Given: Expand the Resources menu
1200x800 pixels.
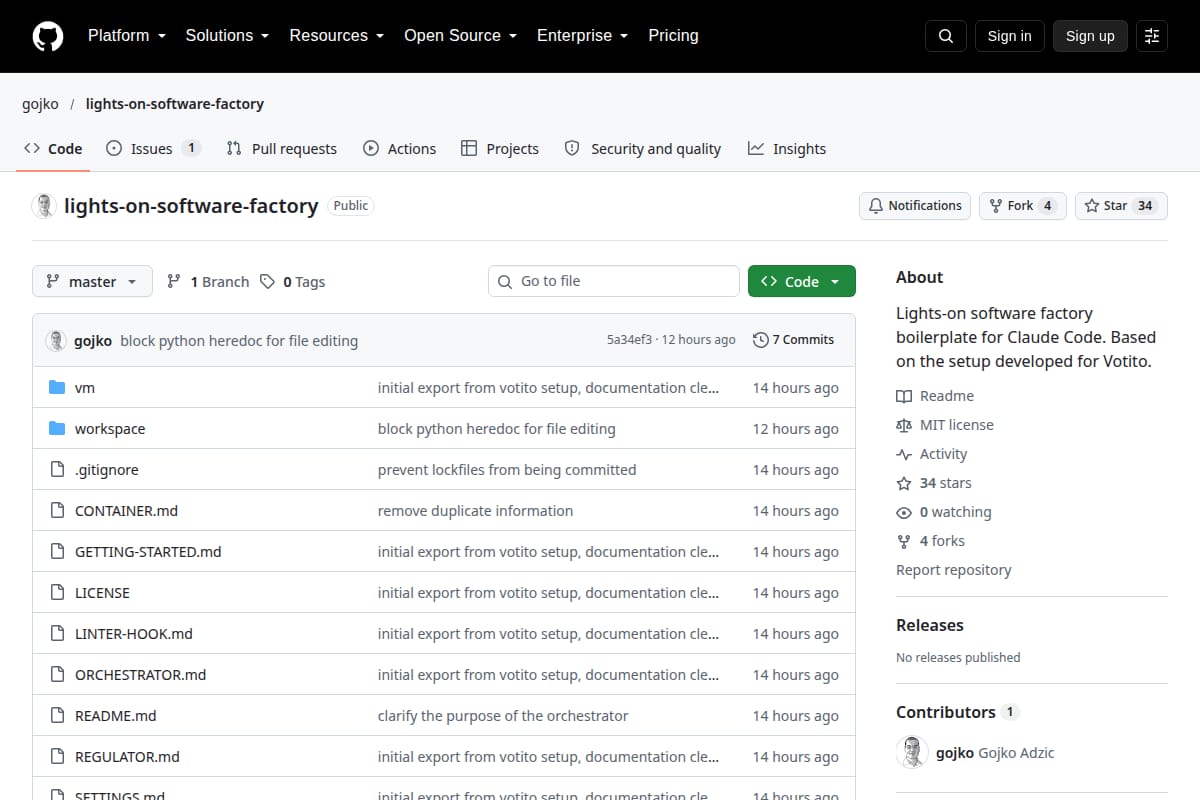Looking at the screenshot, I should tap(336, 36).
